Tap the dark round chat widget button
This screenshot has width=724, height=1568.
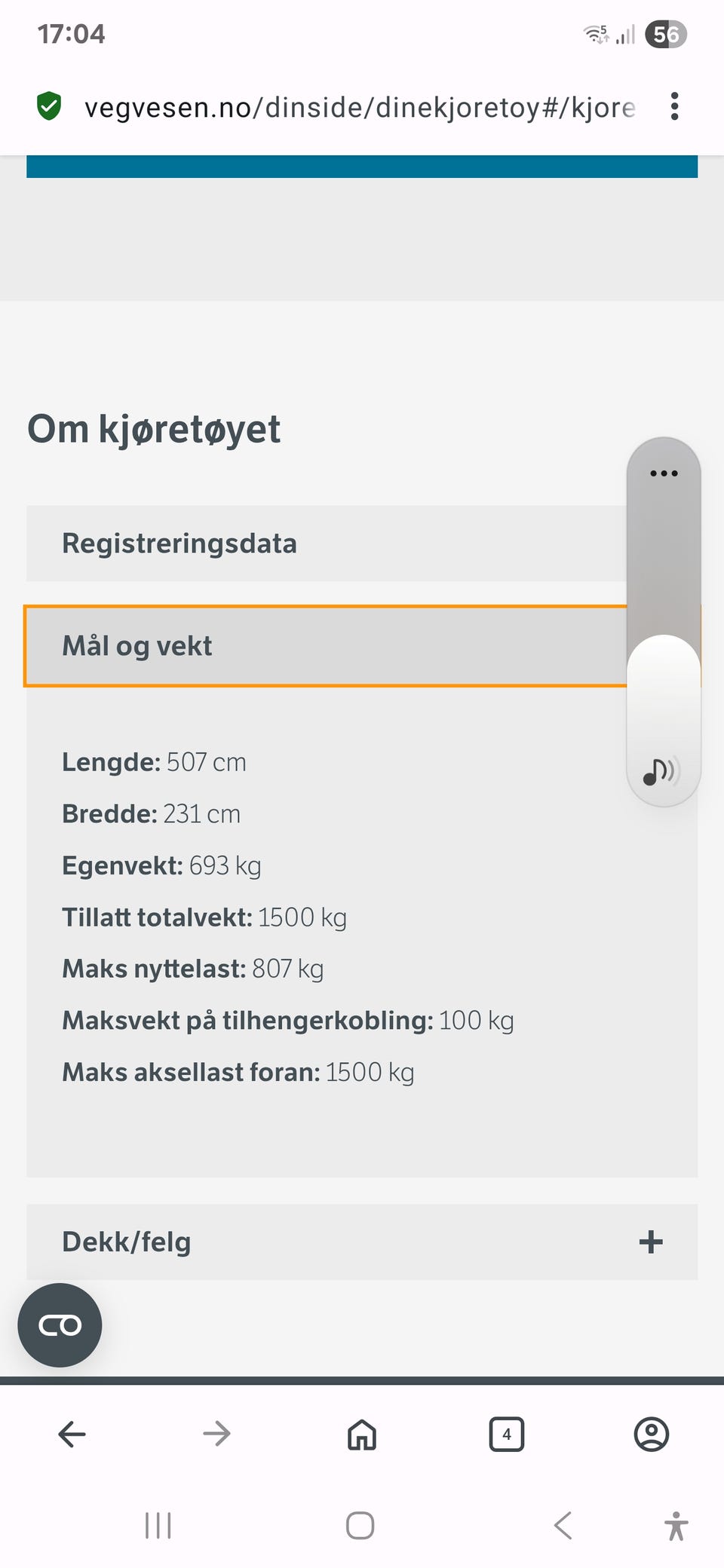pos(60,1325)
